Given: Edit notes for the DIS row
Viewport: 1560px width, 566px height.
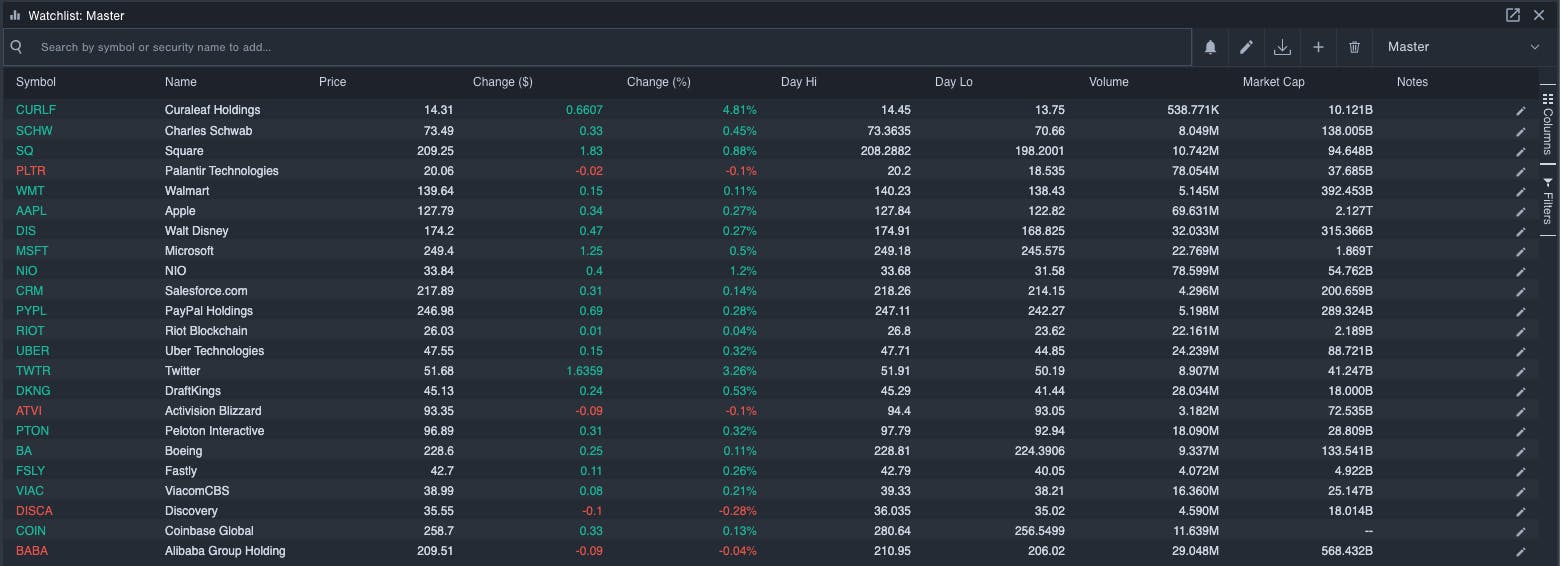Looking at the screenshot, I should click(1521, 231).
